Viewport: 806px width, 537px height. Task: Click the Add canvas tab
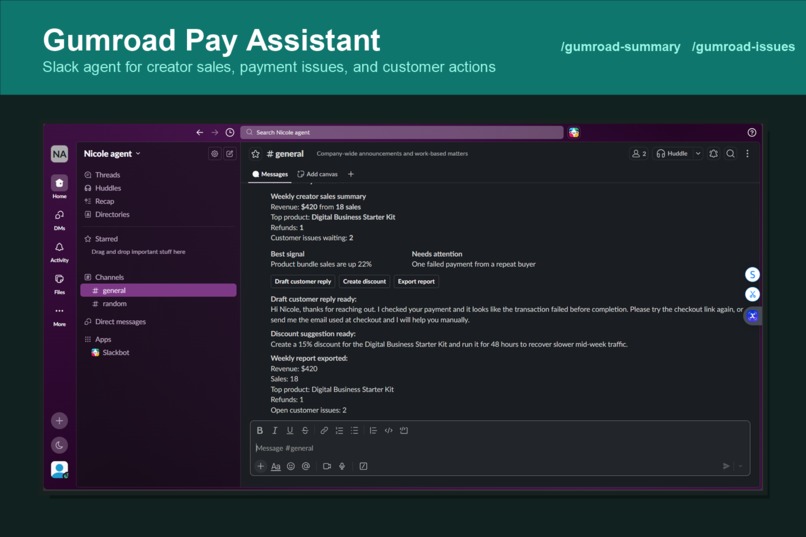pyautogui.click(x=318, y=174)
